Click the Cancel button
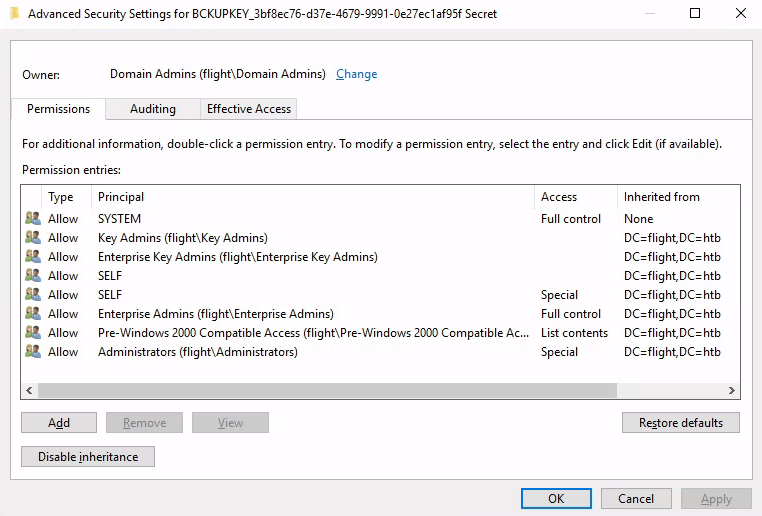This screenshot has width=762, height=516. click(636, 499)
